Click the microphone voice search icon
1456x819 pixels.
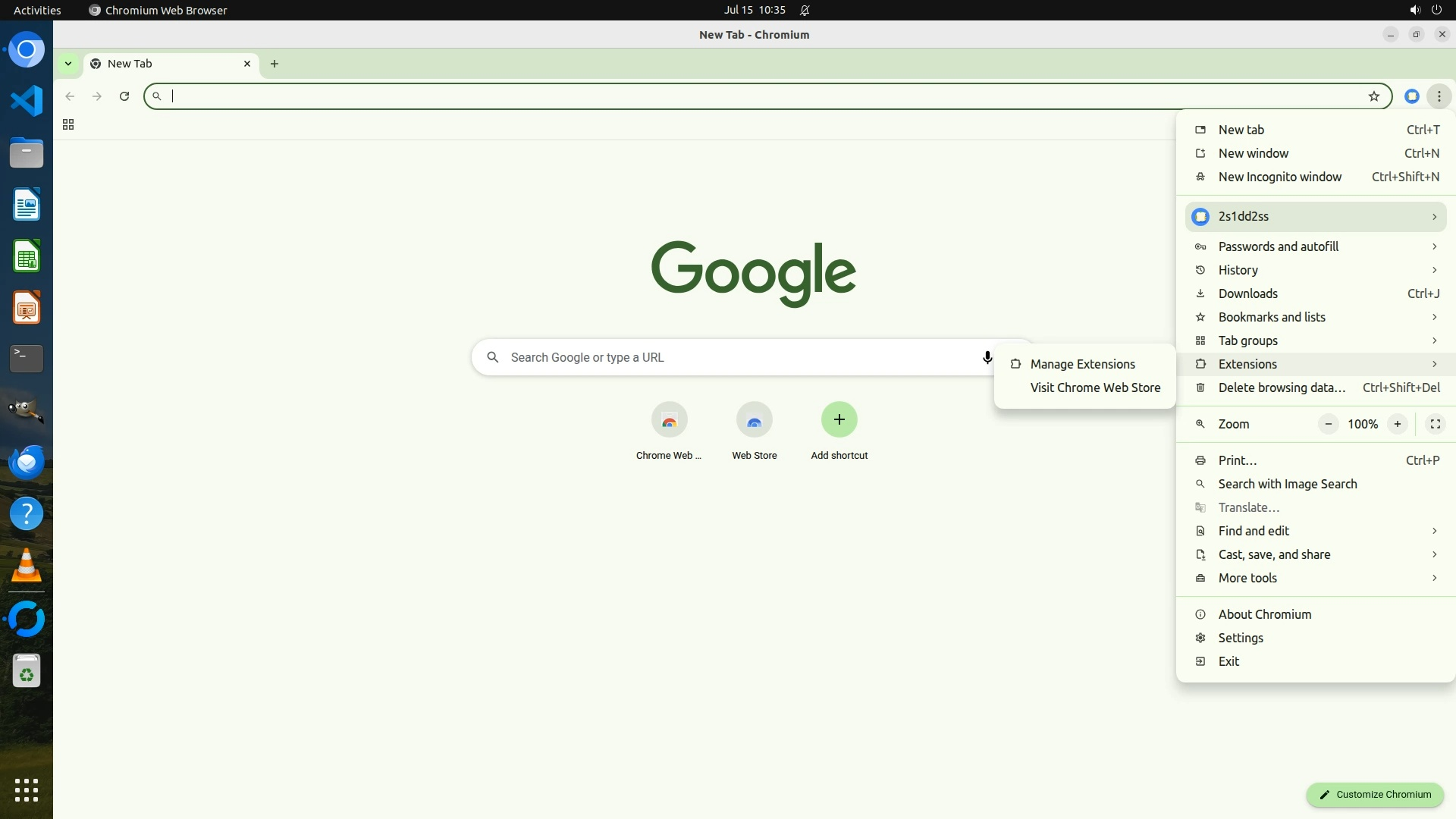point(987,357)
